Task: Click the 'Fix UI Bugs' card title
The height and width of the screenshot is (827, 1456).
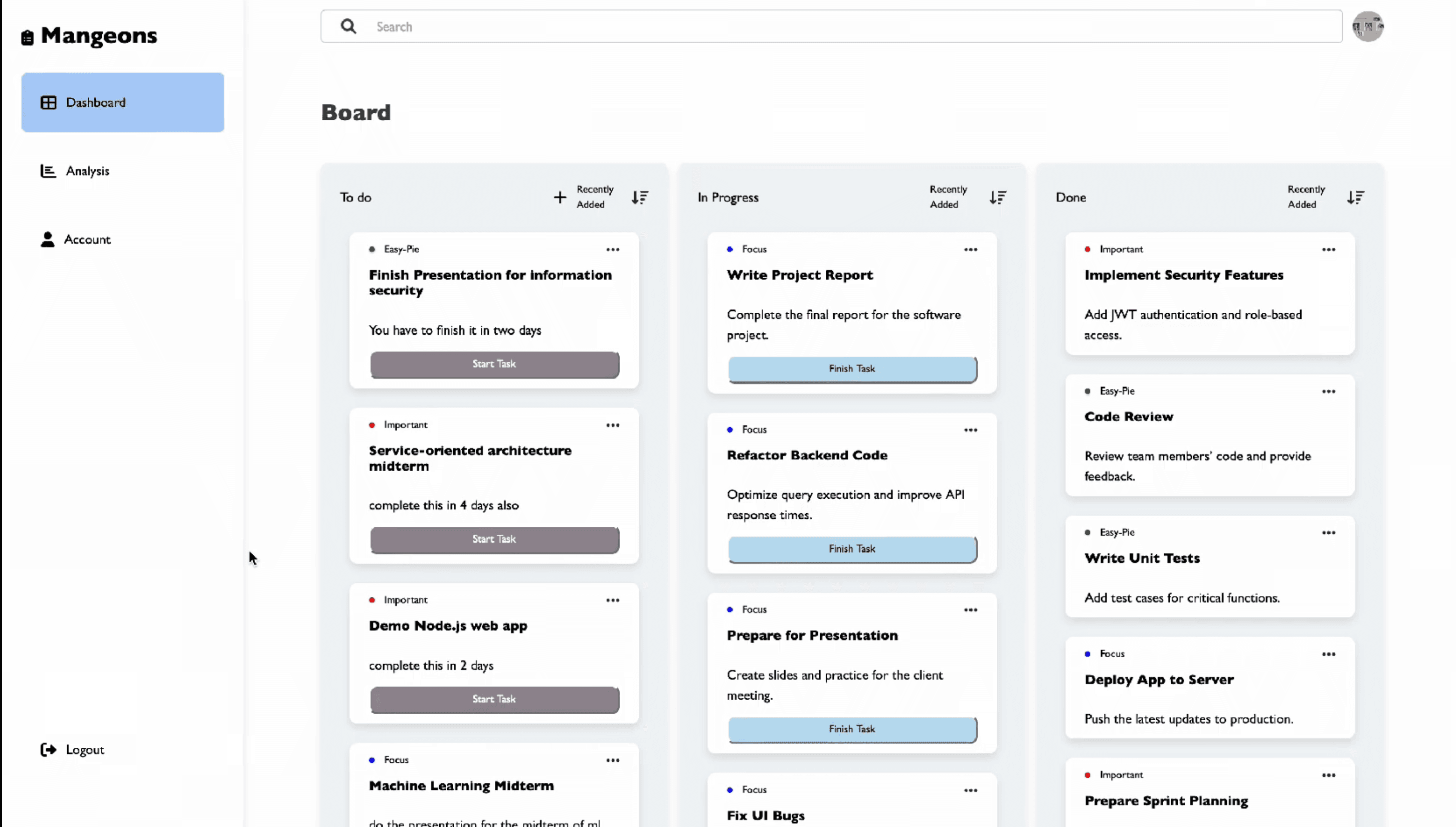Action: pos(766,815)
